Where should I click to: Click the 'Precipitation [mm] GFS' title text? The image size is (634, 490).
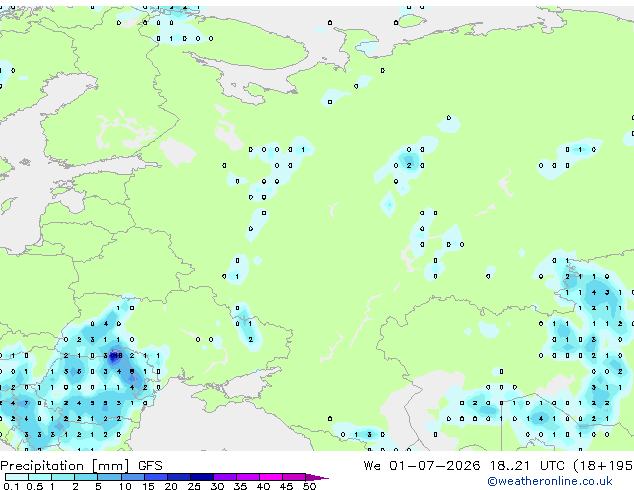(81, 466)
